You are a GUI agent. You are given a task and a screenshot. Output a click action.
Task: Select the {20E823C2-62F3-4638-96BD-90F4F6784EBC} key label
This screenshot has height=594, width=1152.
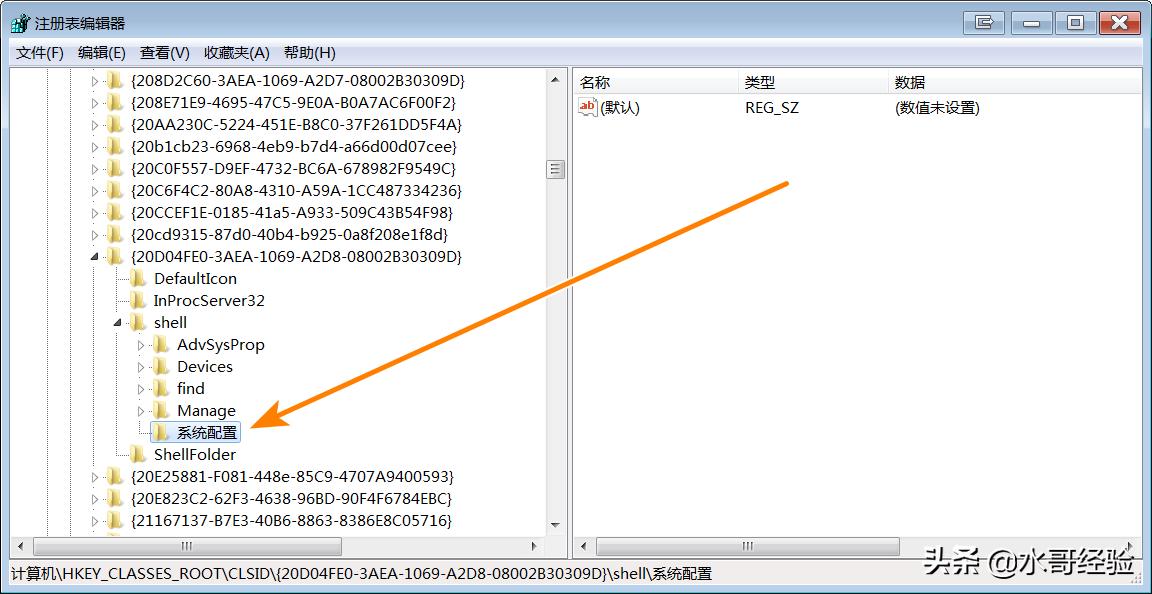pos(291,498)
